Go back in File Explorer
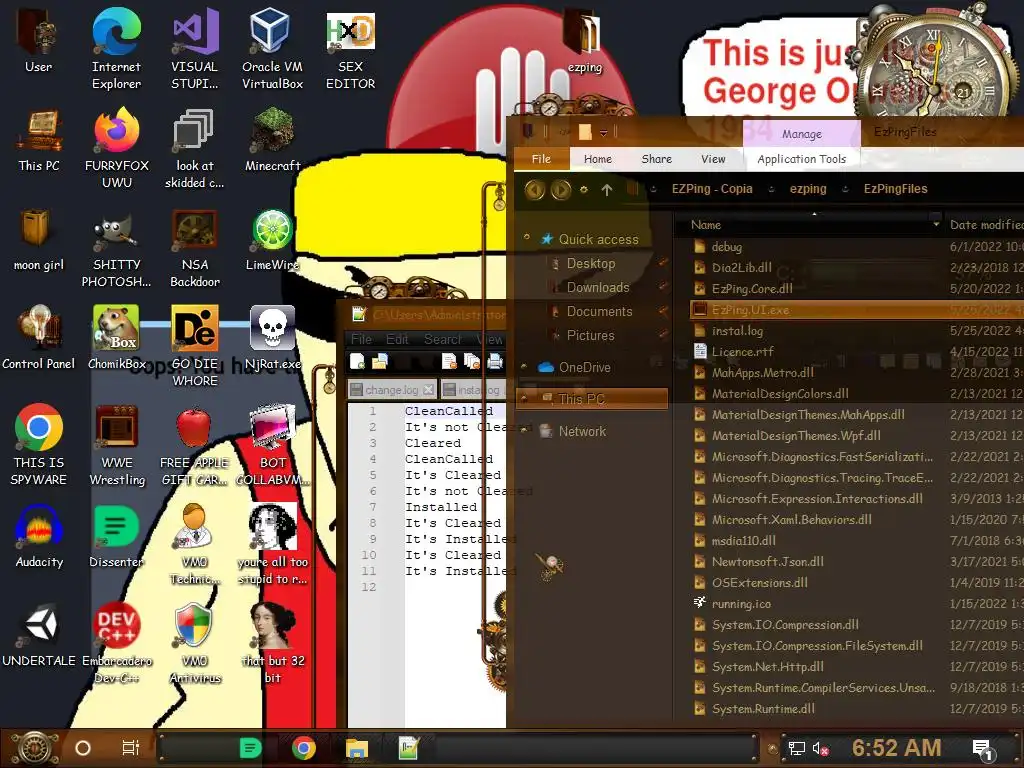This screenshot has height=768, width=1024. (534, 189)
